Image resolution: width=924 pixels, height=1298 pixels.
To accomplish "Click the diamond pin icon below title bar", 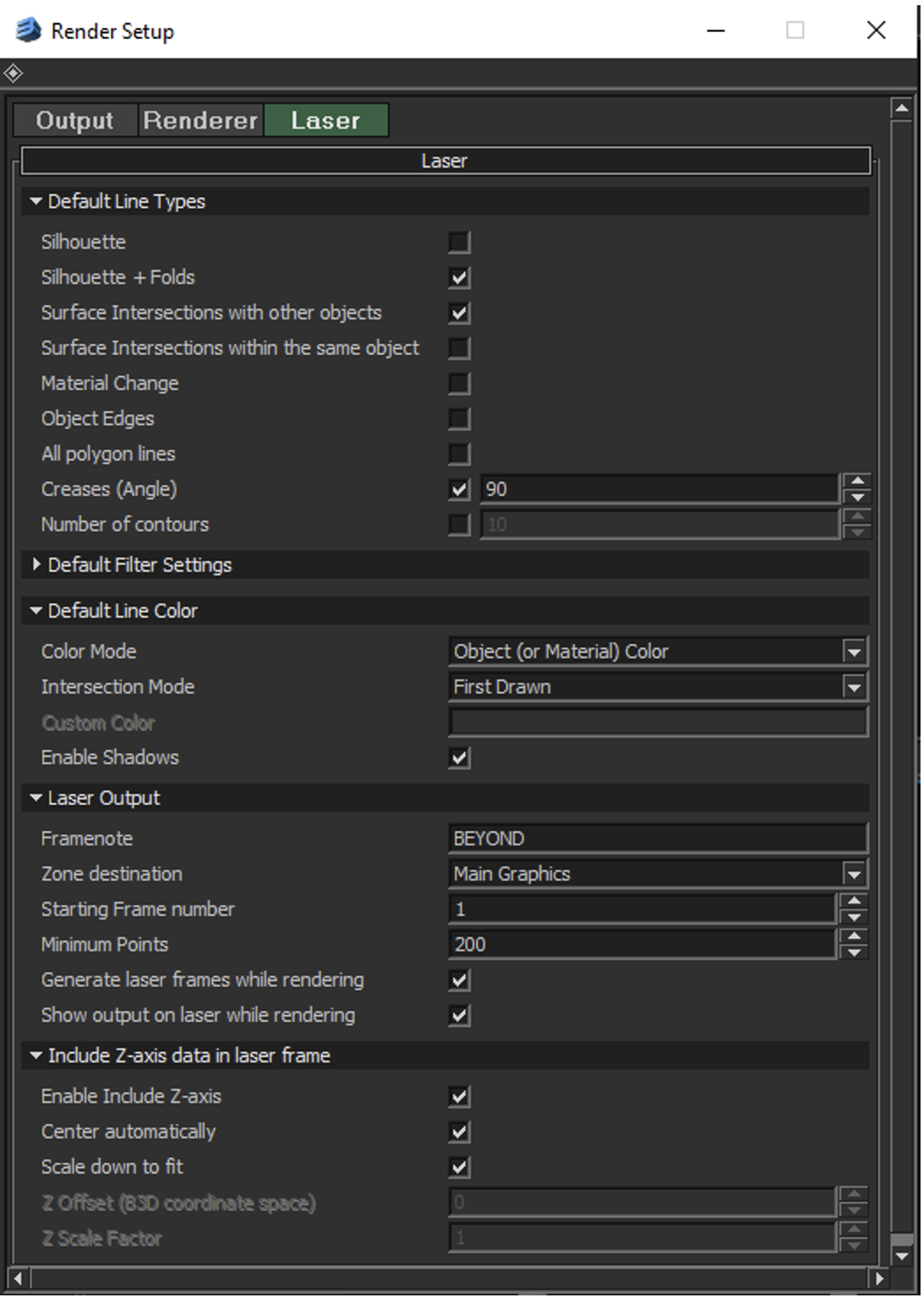I will tap(13, 73).
